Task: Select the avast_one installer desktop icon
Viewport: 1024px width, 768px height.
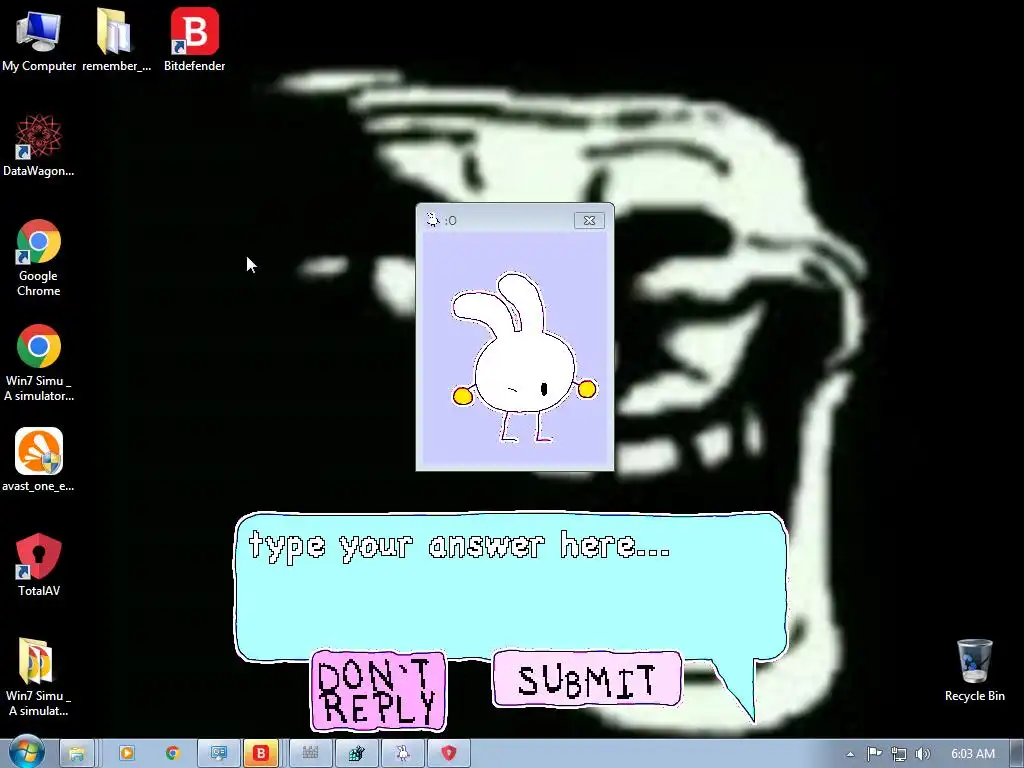Action: [x=39, y=459]
